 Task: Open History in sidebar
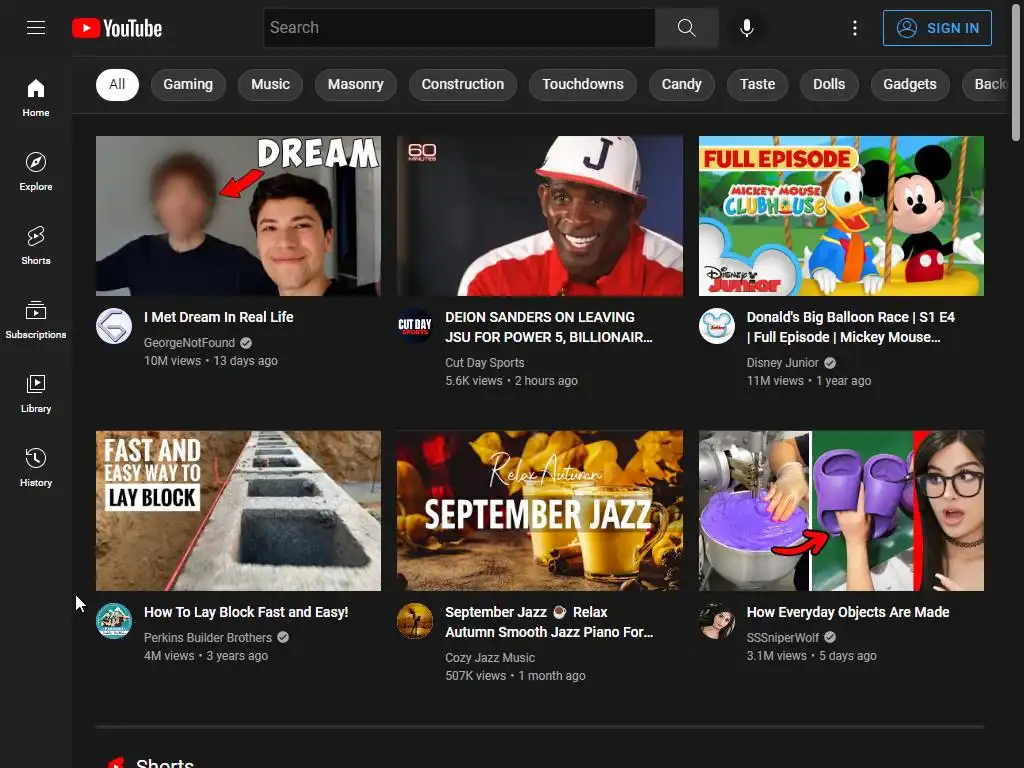click(36, 467)
